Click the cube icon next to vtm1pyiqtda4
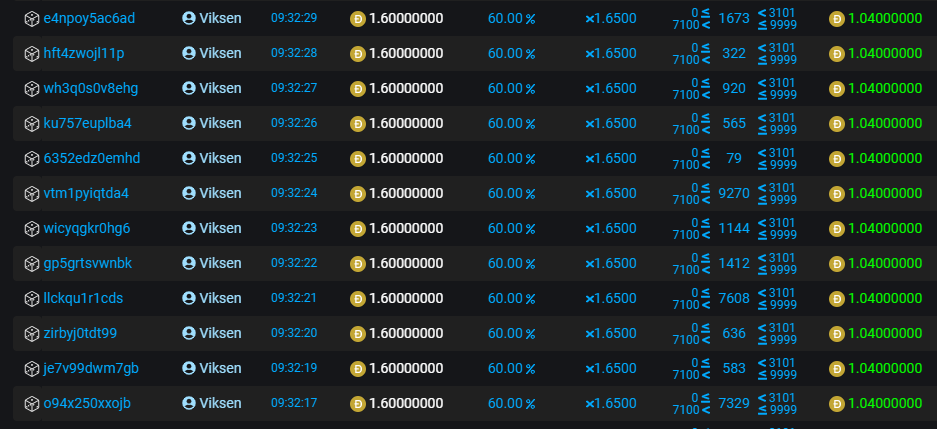937x429 pixels. point(31,194)
